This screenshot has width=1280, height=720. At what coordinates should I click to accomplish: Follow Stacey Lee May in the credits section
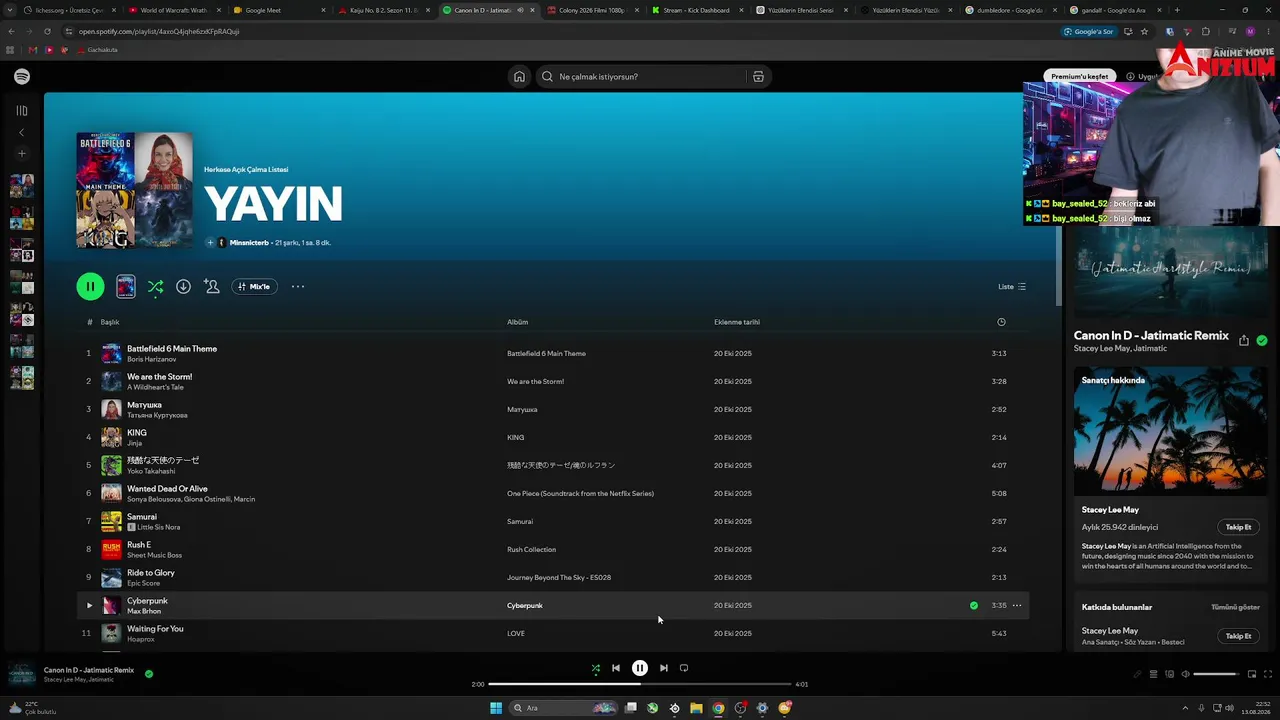point(1238,636)
